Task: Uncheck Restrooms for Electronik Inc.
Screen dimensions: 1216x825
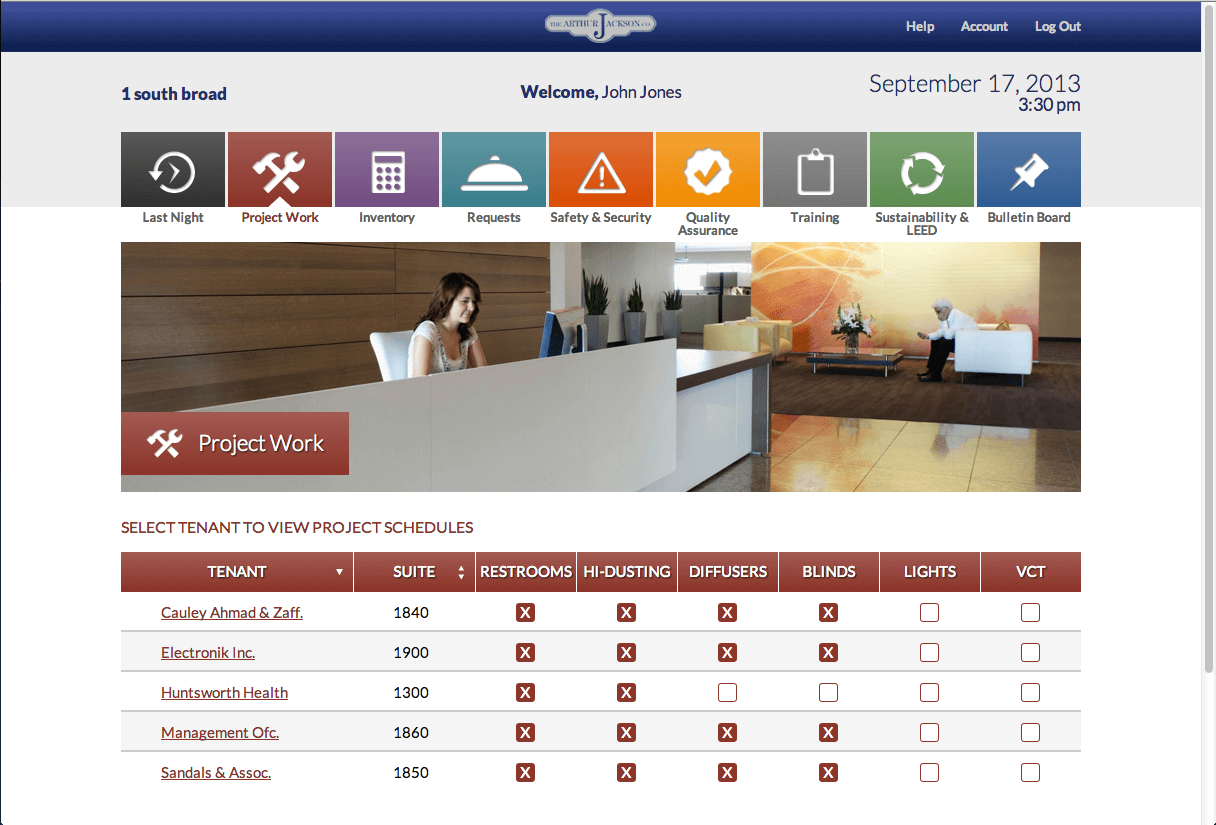Action: click(525, 653)
